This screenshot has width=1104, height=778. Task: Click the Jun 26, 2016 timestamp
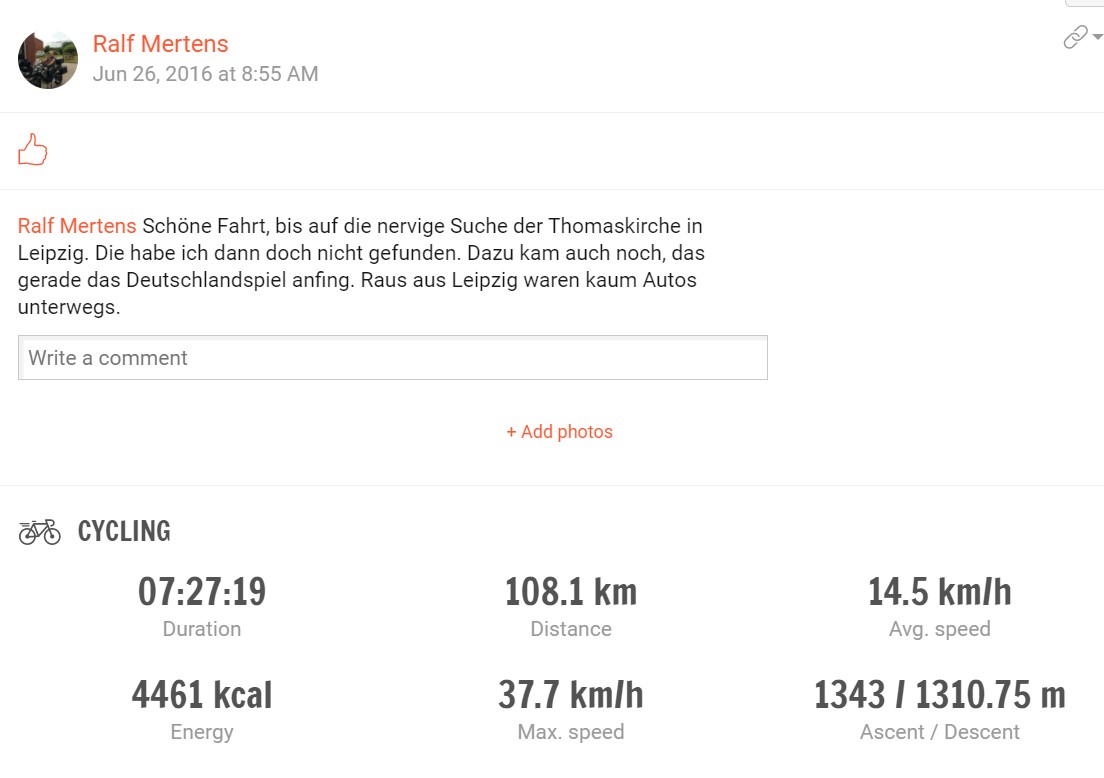coord(205,74)
